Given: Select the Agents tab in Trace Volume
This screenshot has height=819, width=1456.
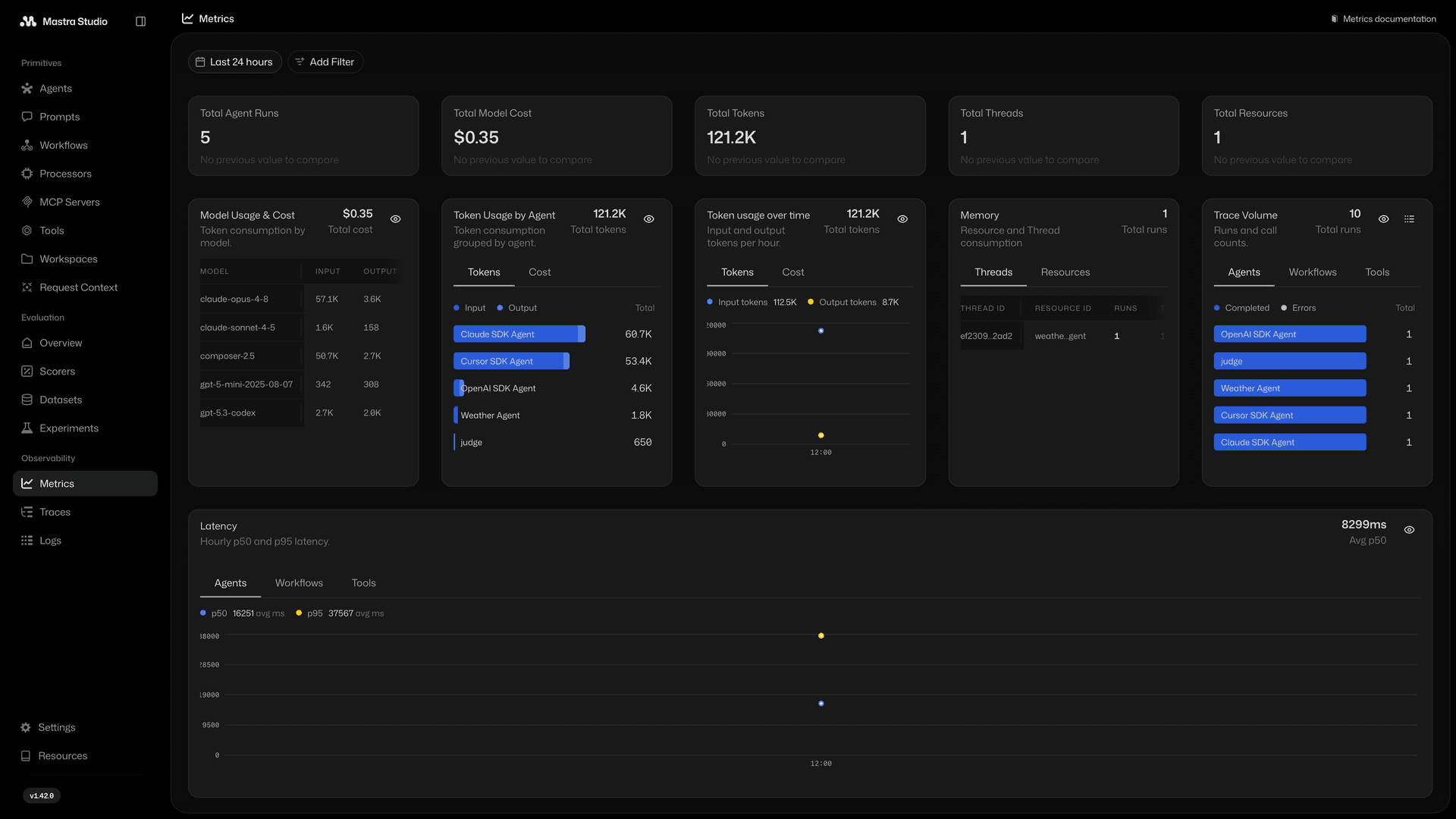Looking at the screenshot, I should (1244, 272).
